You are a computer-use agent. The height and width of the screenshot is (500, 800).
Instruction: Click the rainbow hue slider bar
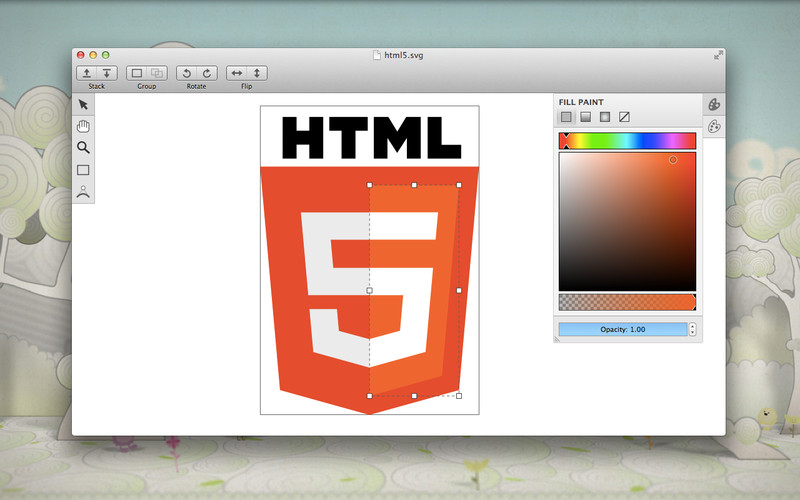click(x=628, y=141)
